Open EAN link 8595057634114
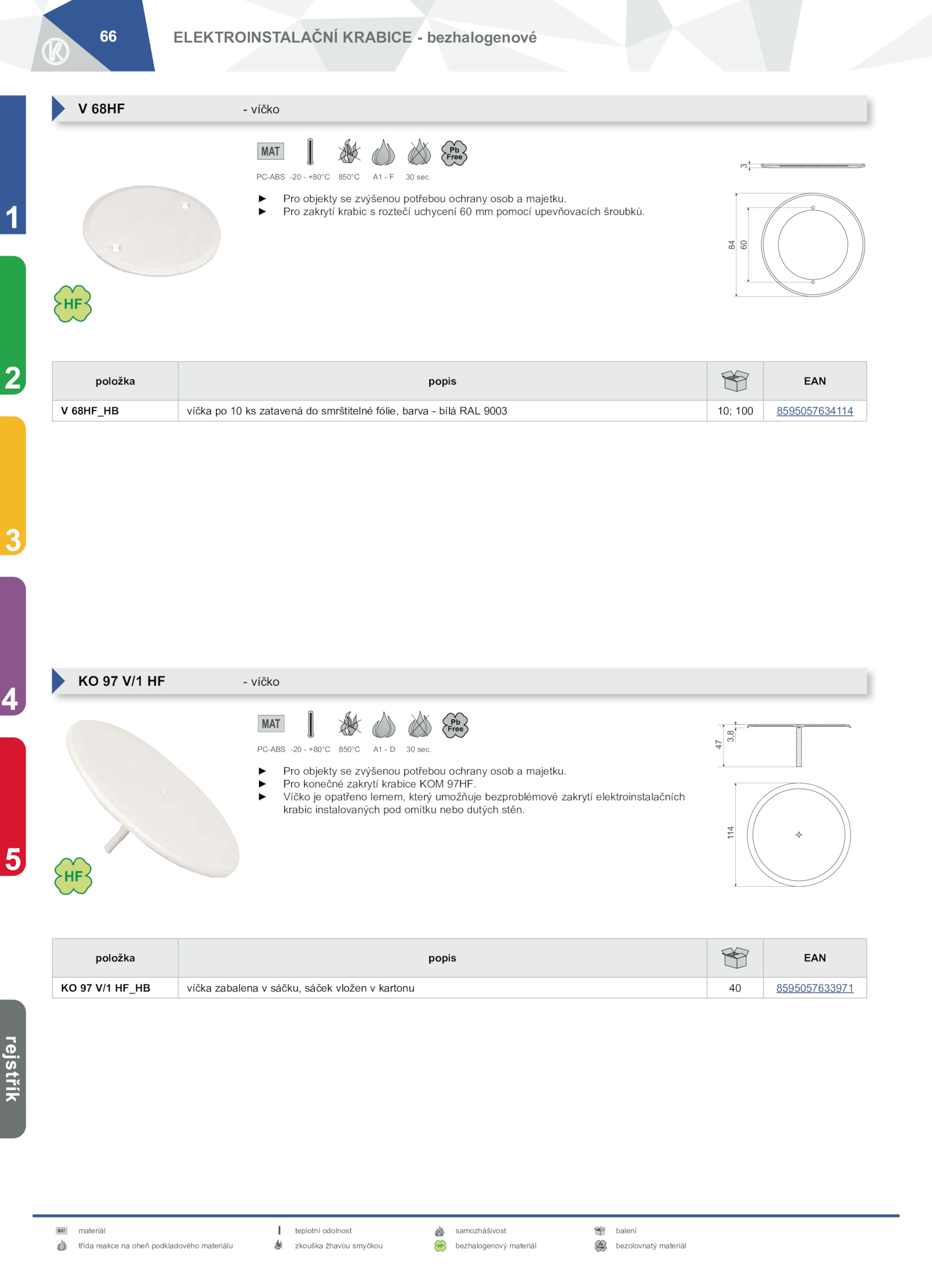Image resolution: width=932 pixels, height=1288 pixels. click(814, 411)
